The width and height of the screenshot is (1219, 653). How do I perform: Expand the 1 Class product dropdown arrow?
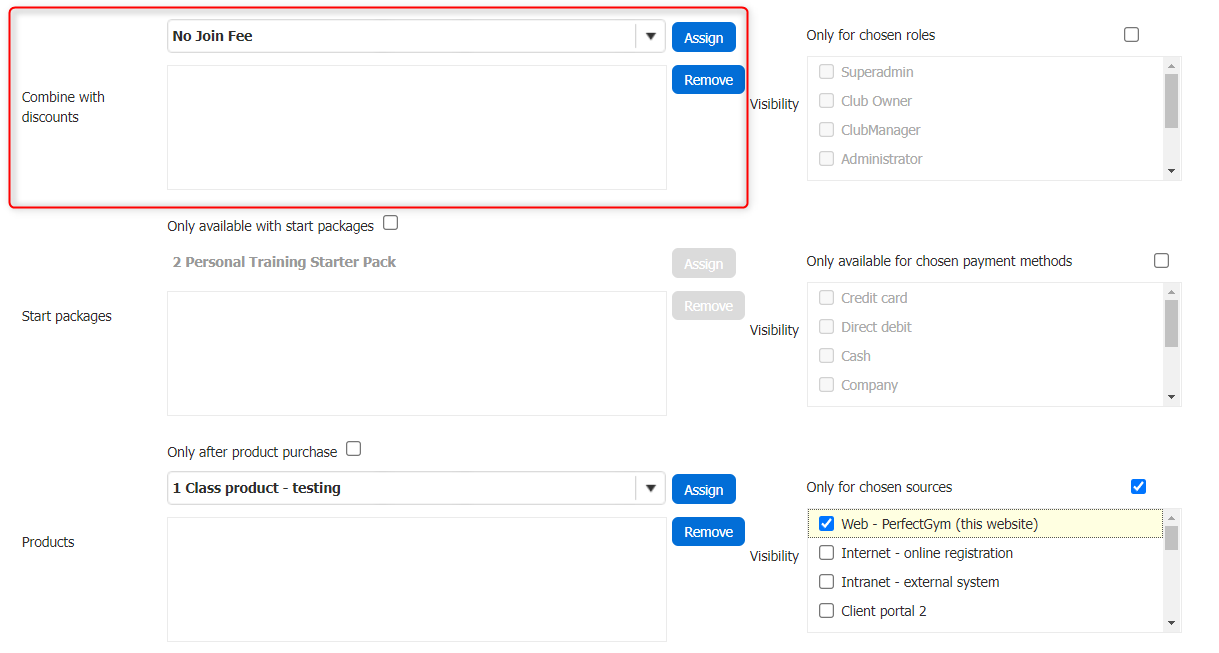[651, 489]
